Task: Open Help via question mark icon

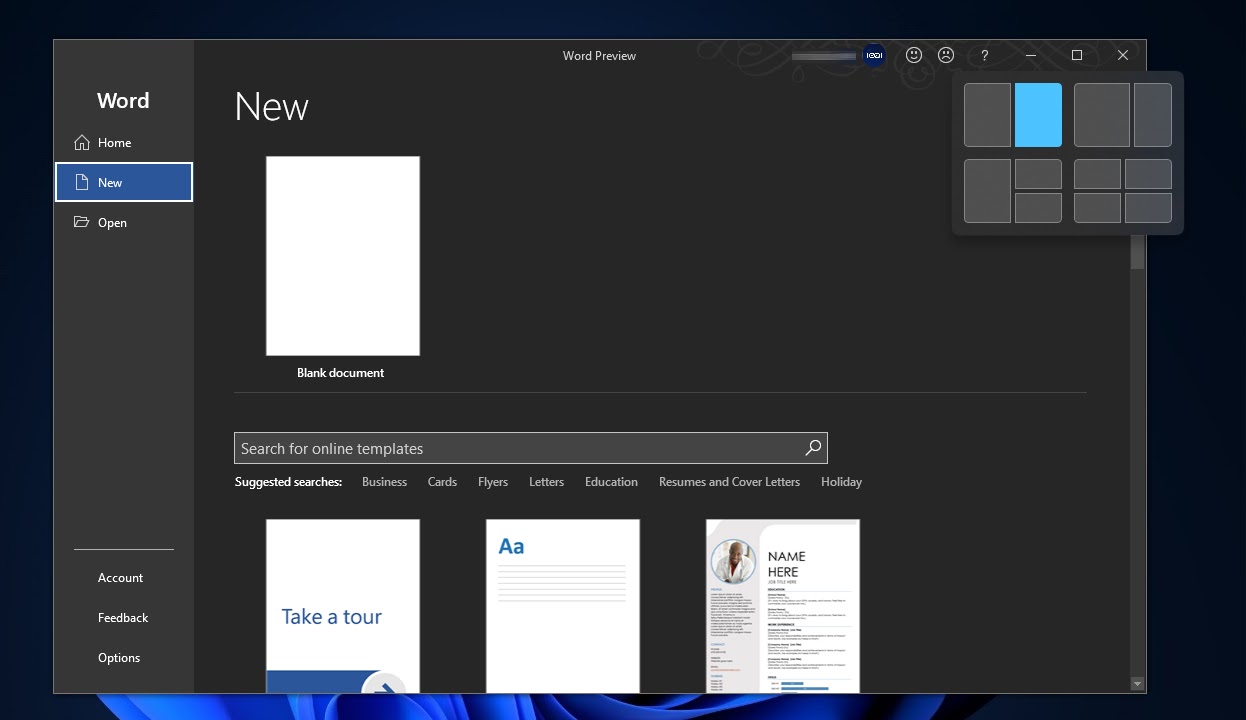Action: click(984, 56)
